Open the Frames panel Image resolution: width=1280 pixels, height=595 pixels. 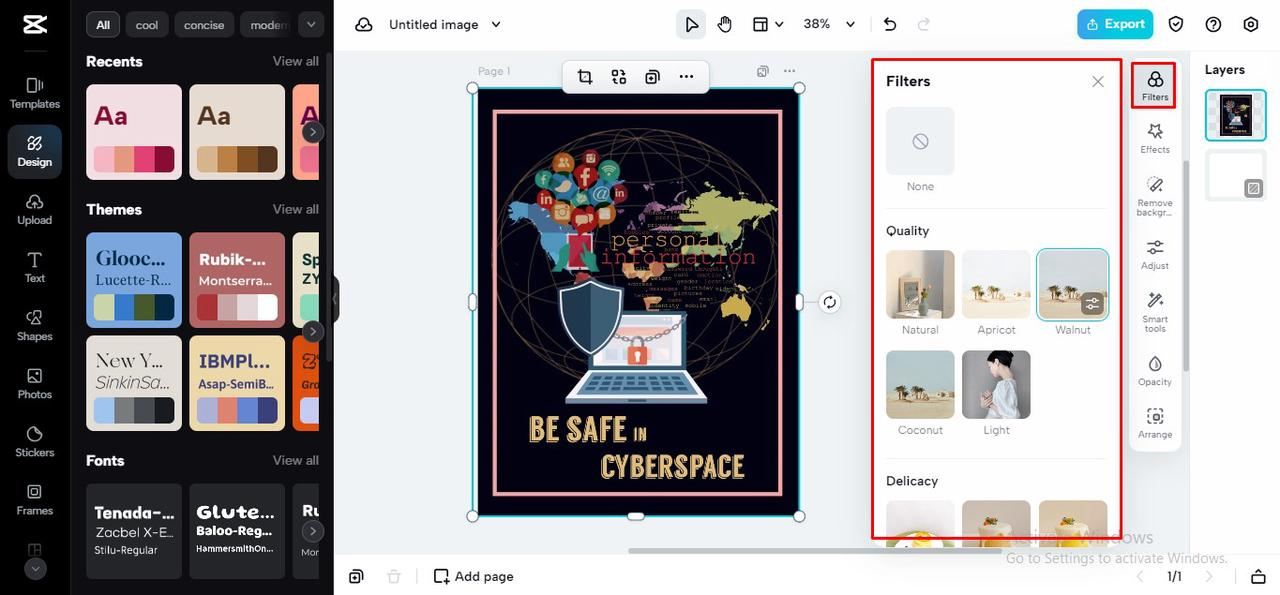click(x=35, y=499)
